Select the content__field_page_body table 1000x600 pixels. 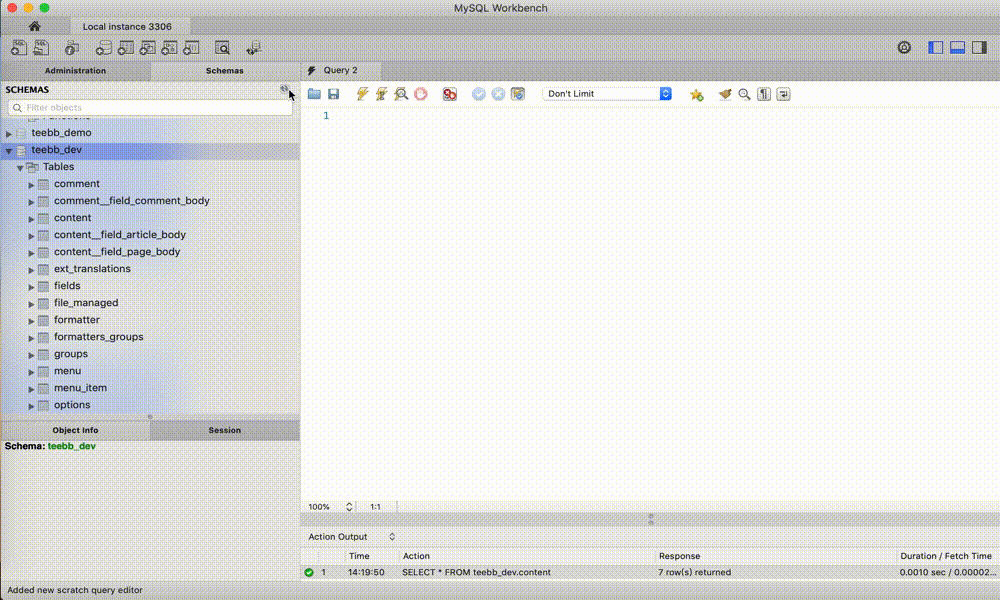click(x=117, y=252)
